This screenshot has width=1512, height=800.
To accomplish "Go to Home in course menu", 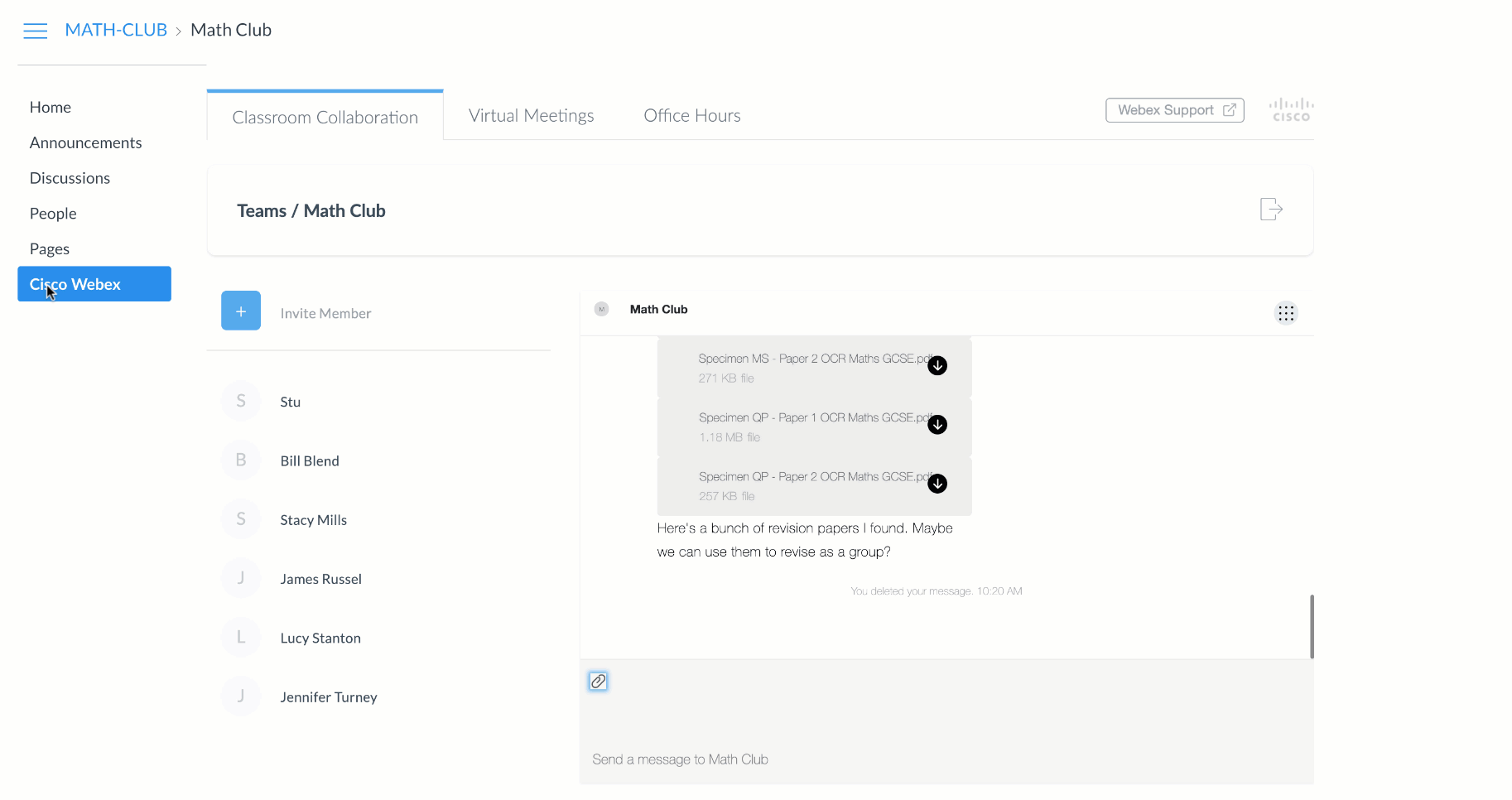I will pos(51,107).
